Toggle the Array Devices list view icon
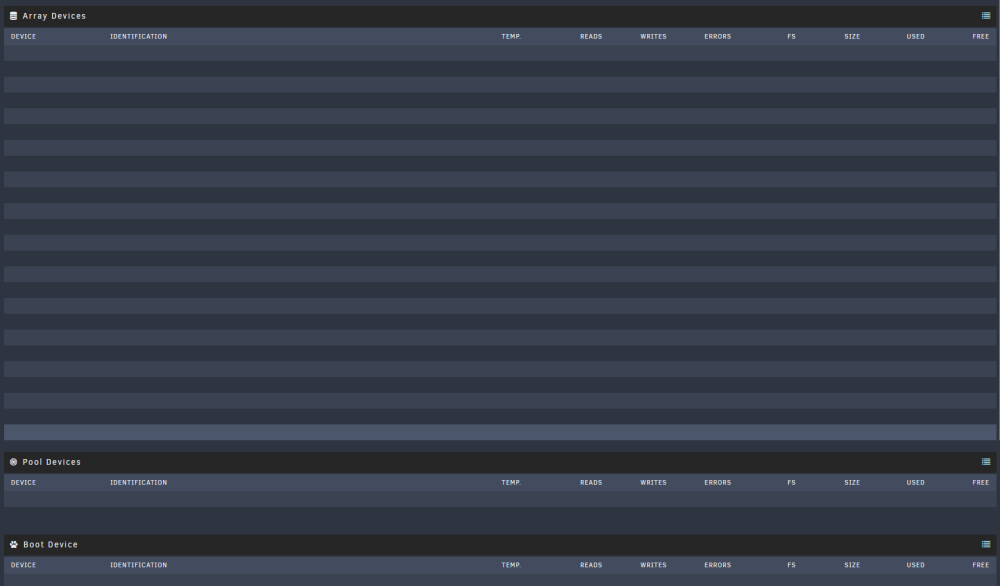The image size is (1000, 586). click(x=986, y=16)
